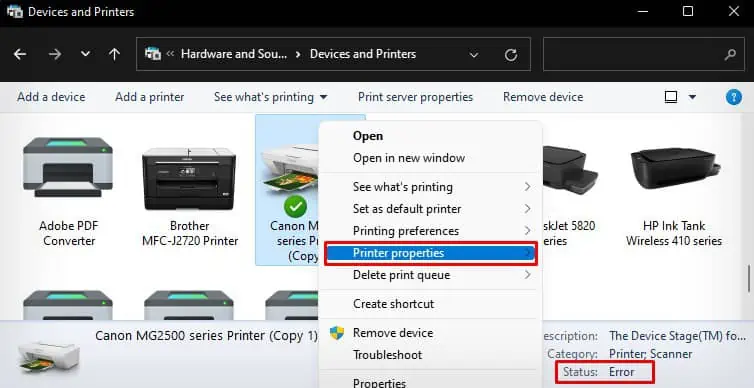
Task: Navigate to Hardware and Sound breadcrumb
Action: pyautogui.click(x=234, y=54)
